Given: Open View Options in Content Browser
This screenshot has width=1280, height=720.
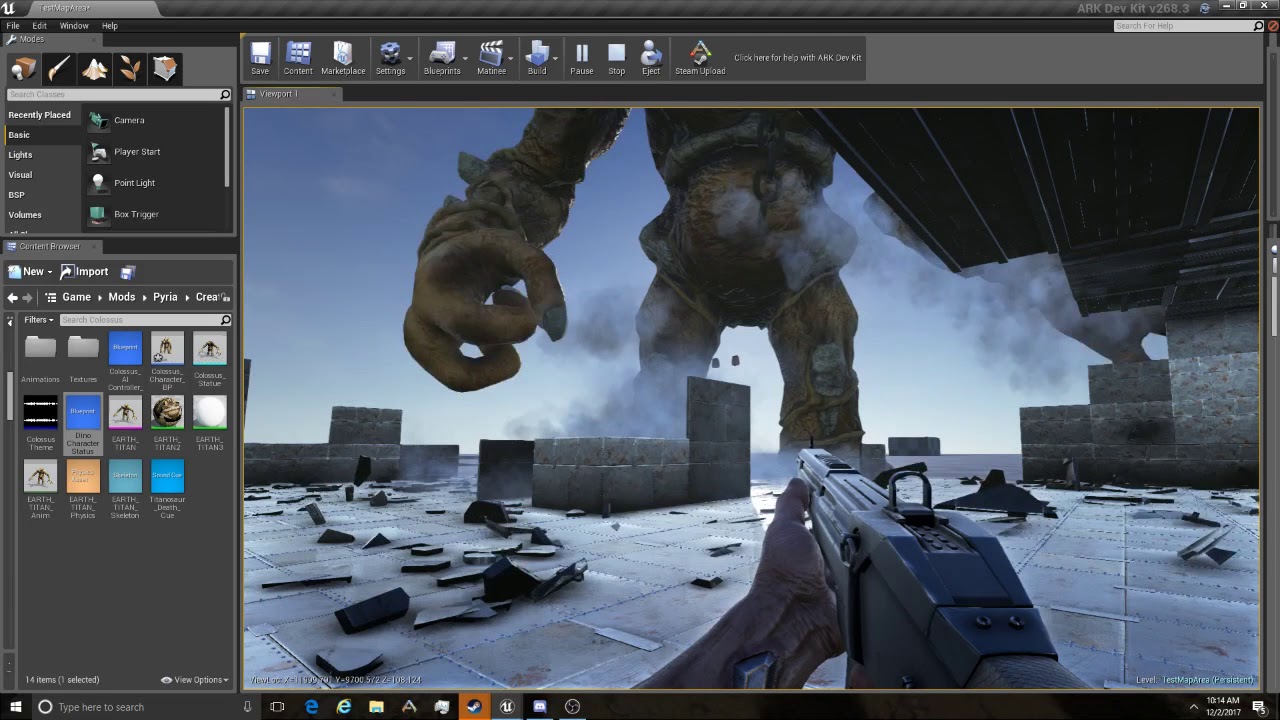Looking at the screenshot, I should pos(195,680).
